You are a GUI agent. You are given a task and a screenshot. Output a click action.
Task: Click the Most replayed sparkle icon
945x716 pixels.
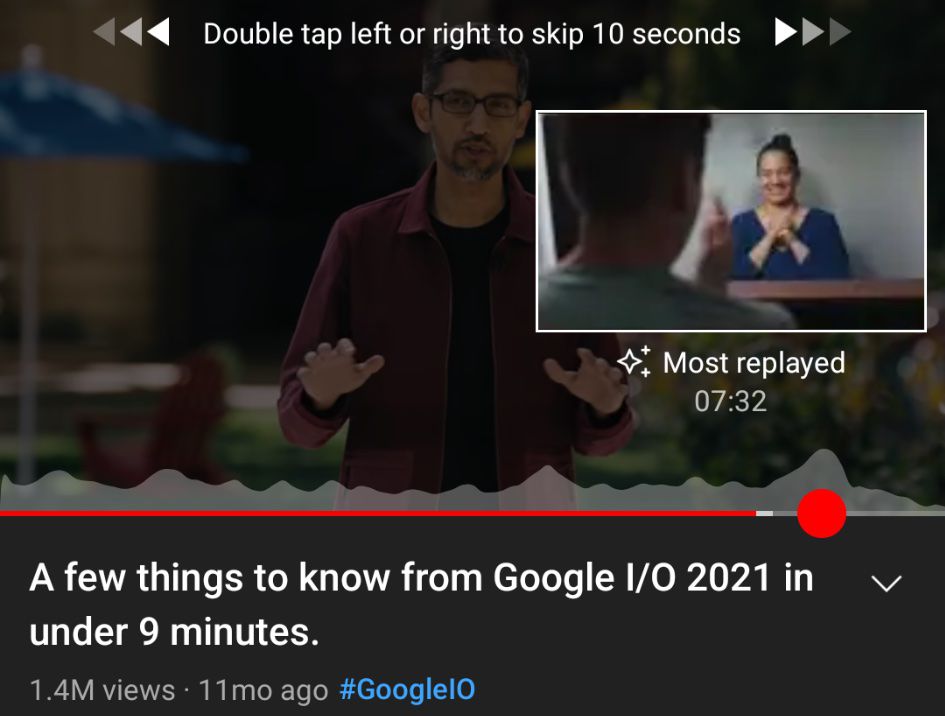coord(634,362)
